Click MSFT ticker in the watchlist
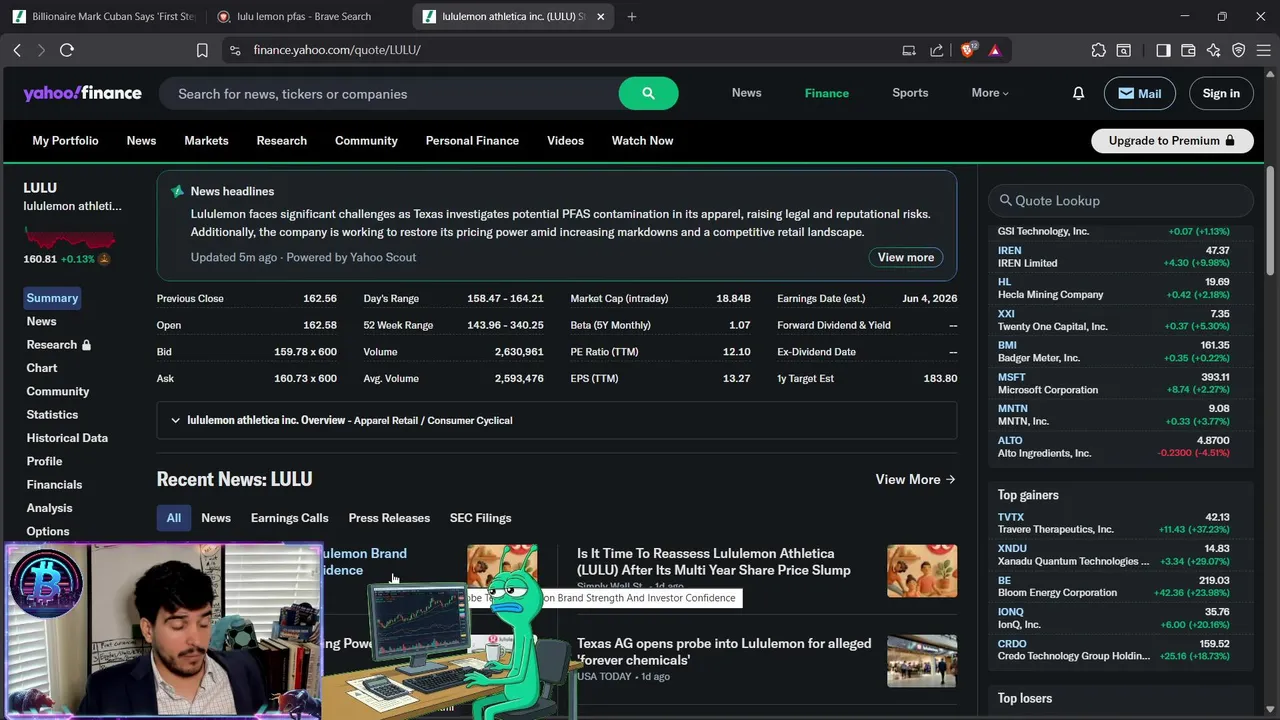The height and width of the screenshot is (720, 1280). pos(1012,377)
